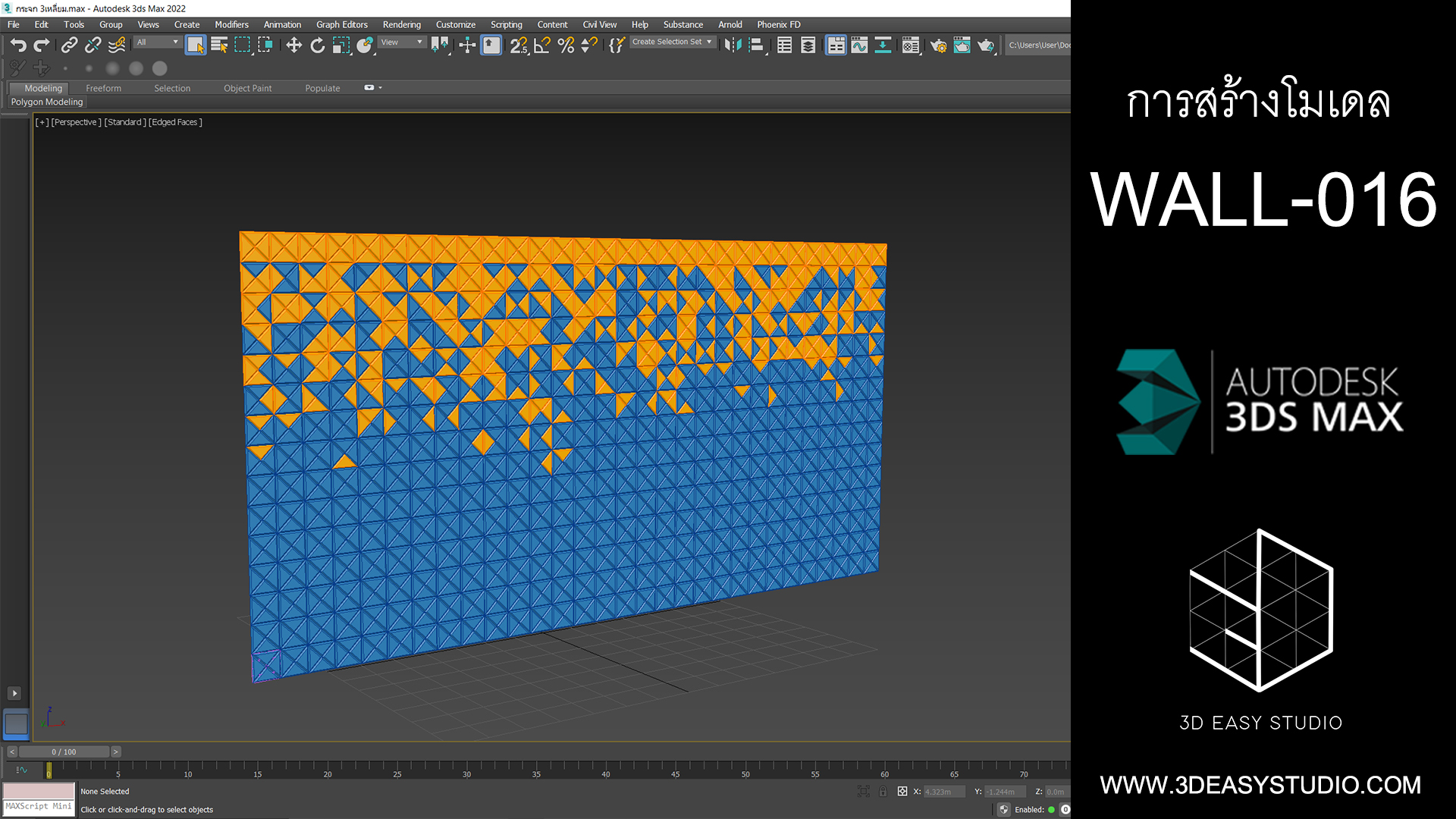Viewport: 1456px width, 819px height.
Task: Open the Material Editor icon
Action: pos(910,45)
